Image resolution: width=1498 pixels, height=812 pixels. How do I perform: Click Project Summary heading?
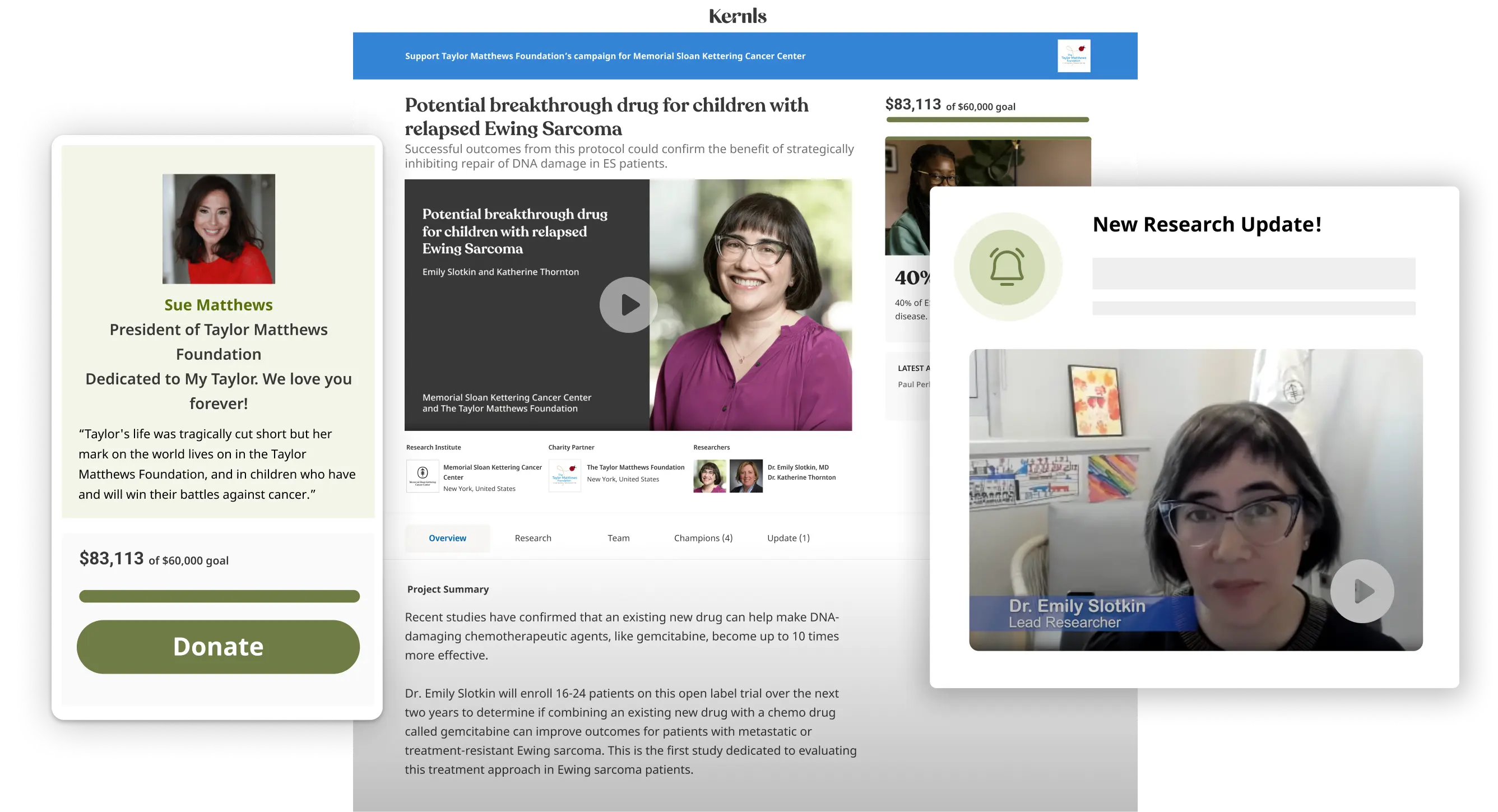(x=448, y=589)
